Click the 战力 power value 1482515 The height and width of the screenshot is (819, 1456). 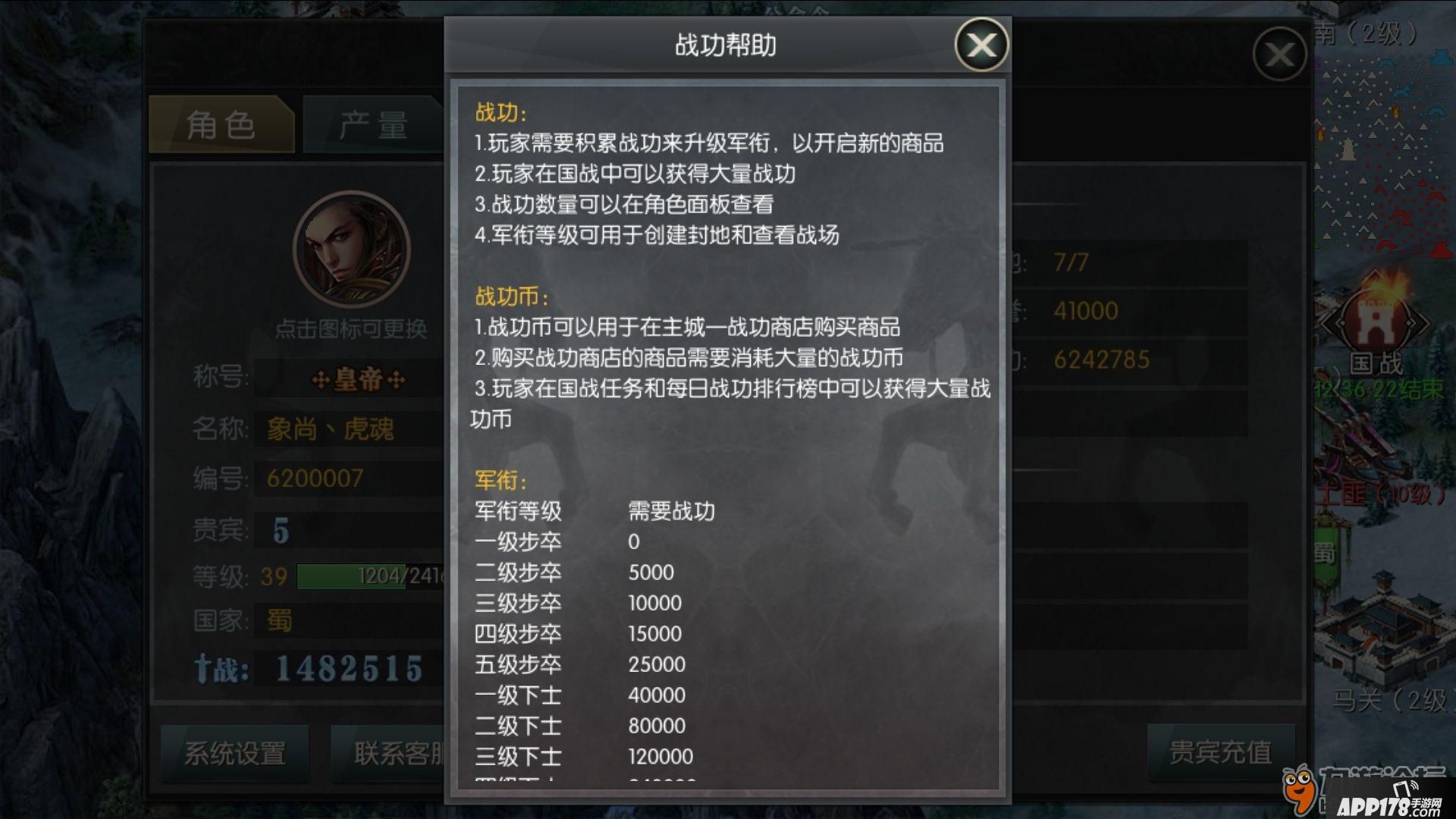click(350, 669)
